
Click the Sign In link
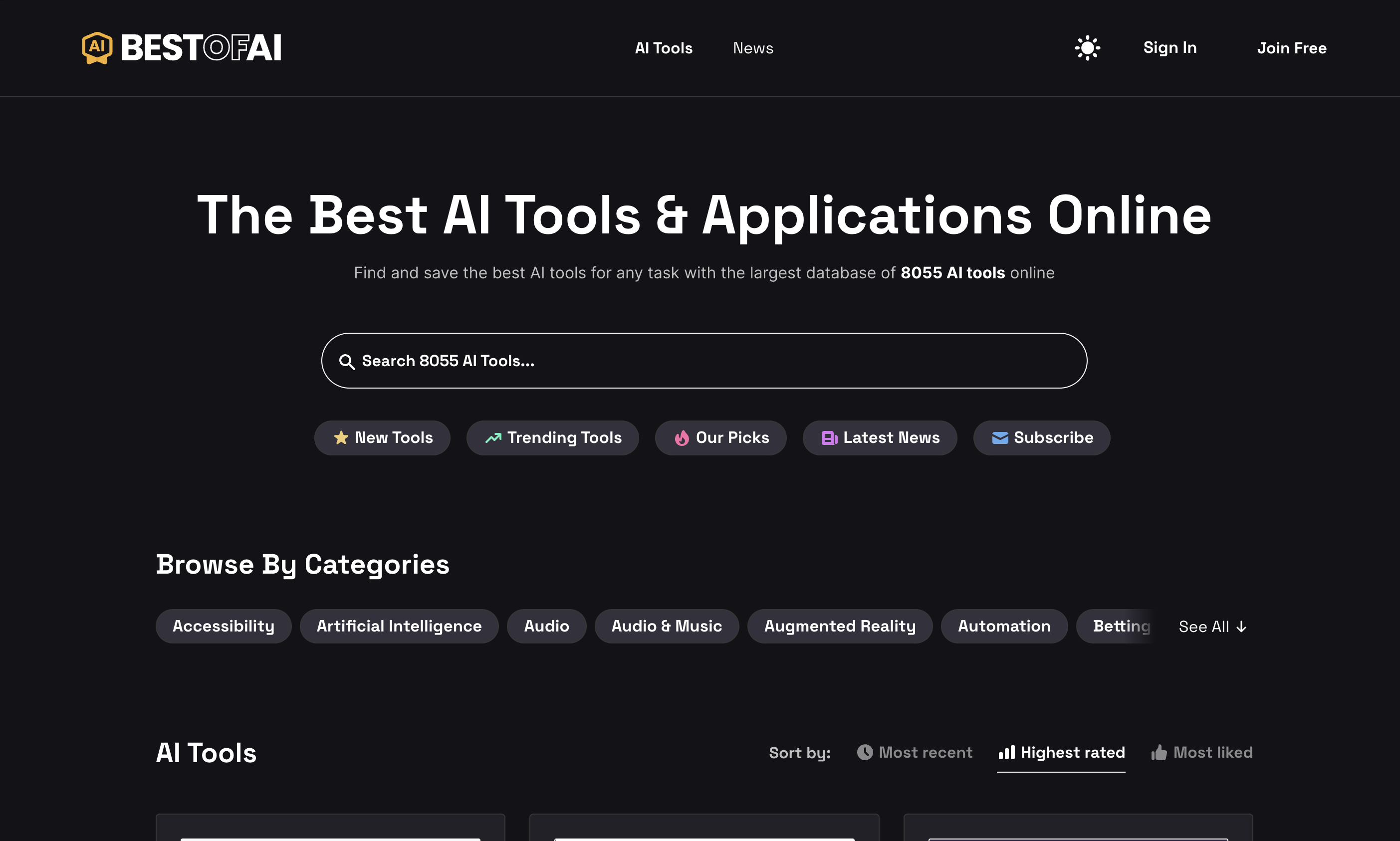point(1169,47)
